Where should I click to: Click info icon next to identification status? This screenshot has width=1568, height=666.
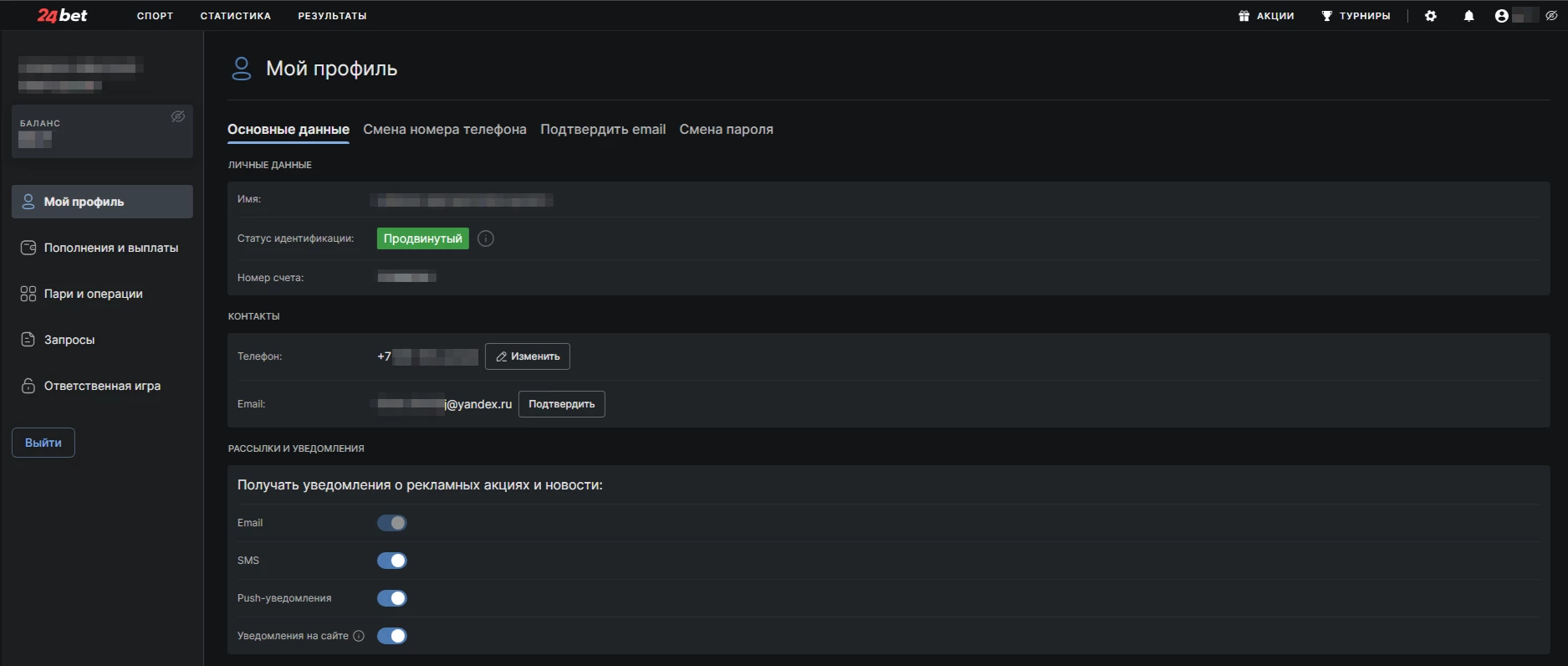click(486, 239)
